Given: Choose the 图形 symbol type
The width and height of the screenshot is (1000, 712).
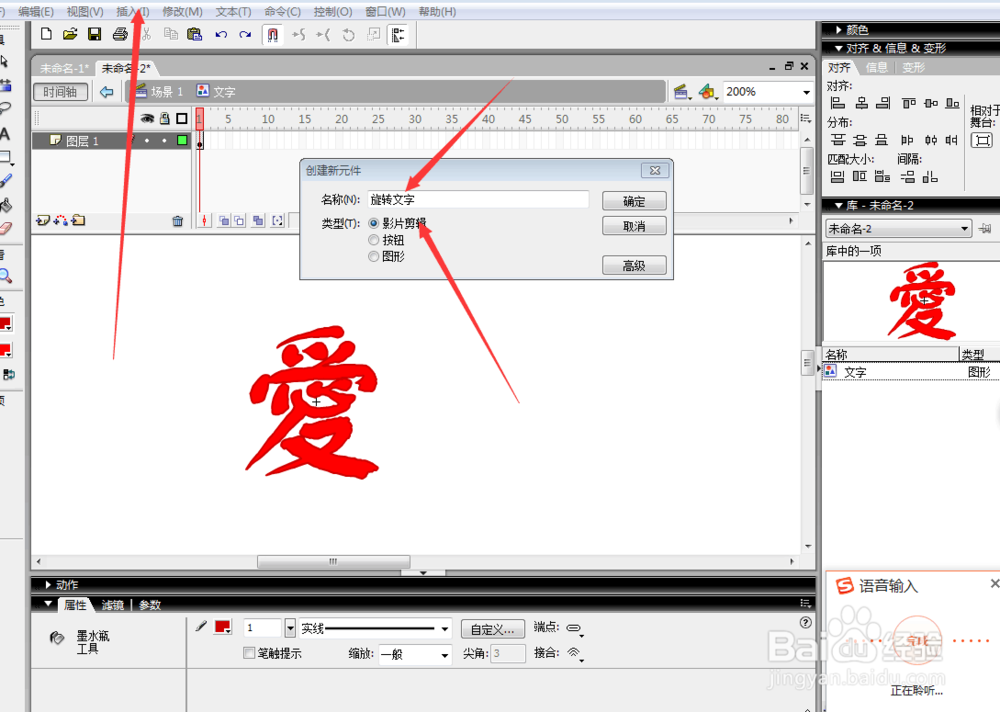Looking at the screenshot, I should tap(373, 256).
